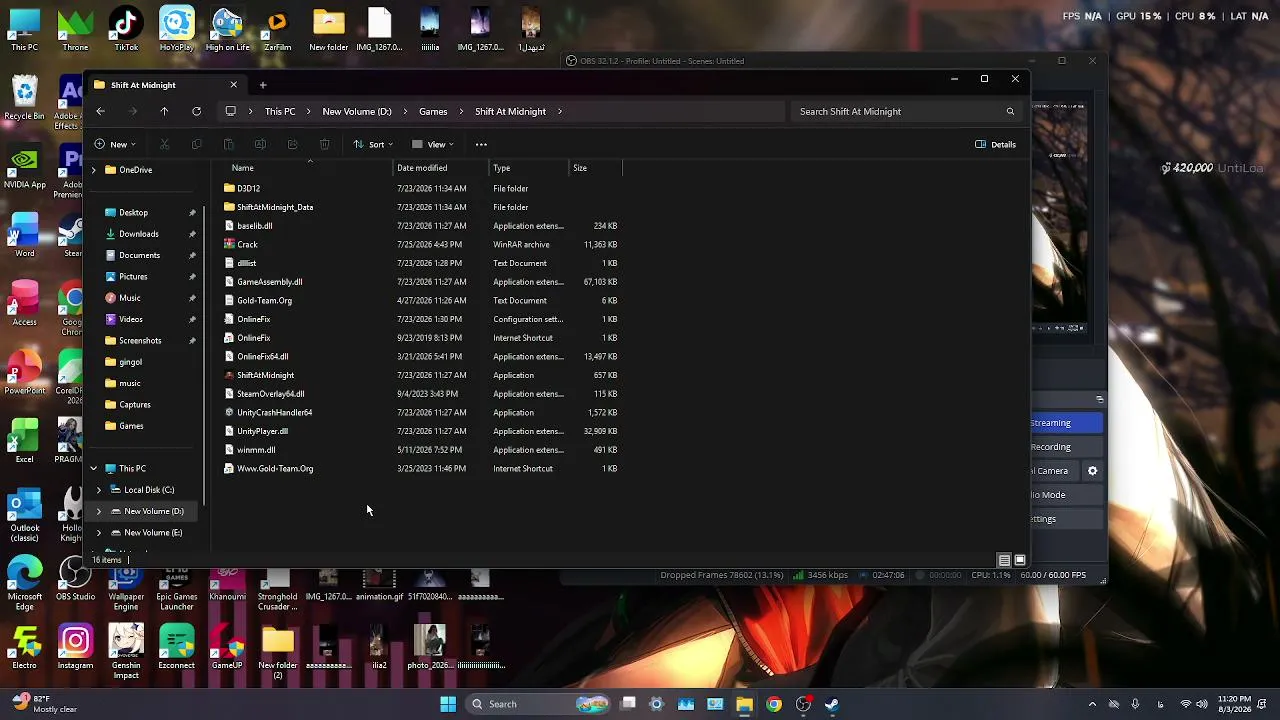
Task: Open the Microsoft Edge desktop icon
Action: coord(24,580)
